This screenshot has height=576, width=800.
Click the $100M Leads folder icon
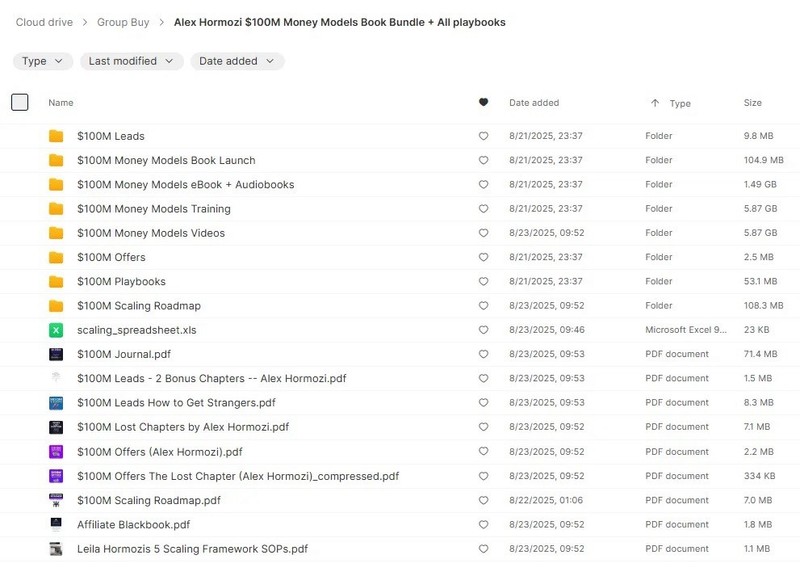[56, 136]
